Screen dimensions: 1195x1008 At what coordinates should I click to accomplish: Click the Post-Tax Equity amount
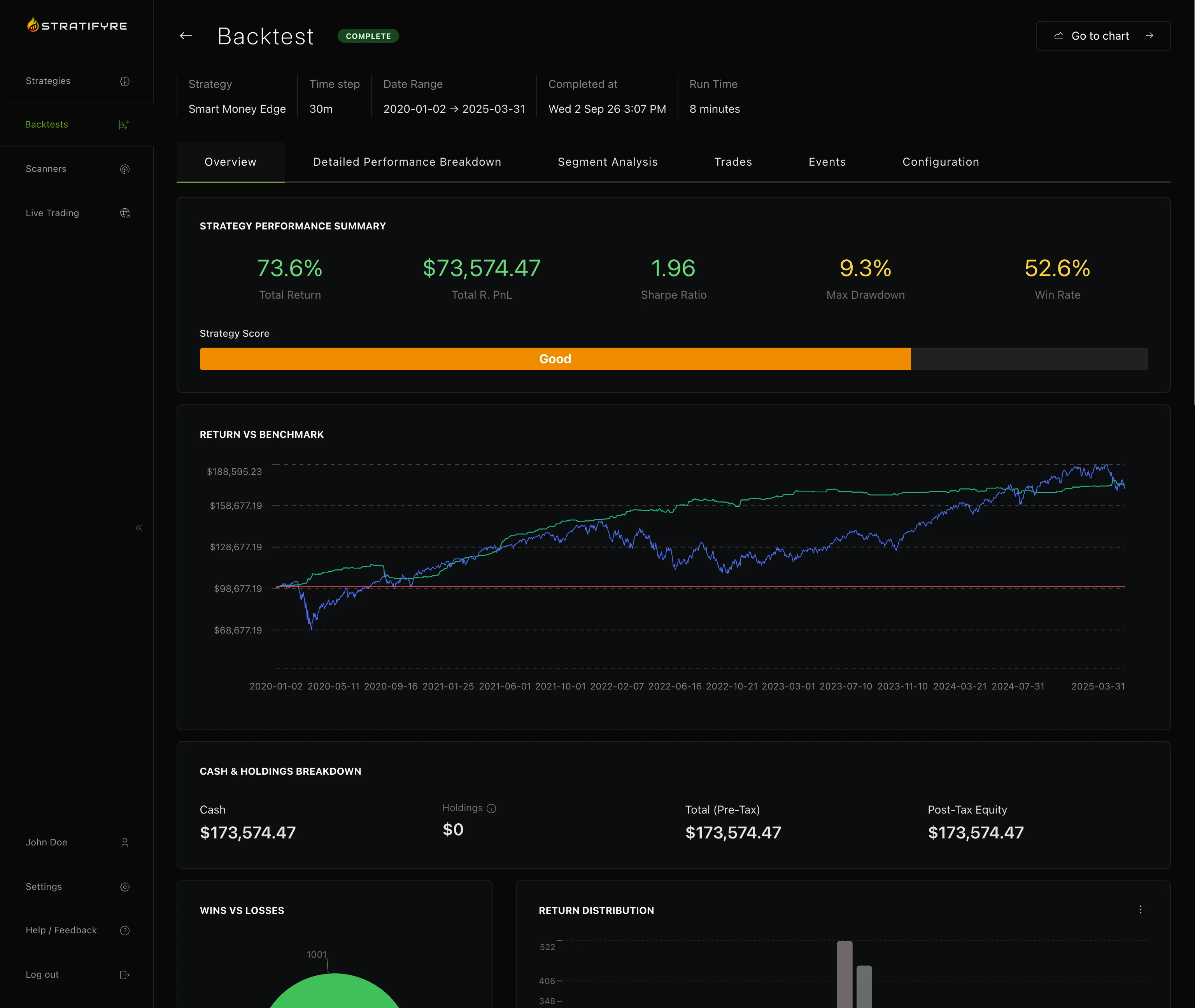[x=976, y=833]
